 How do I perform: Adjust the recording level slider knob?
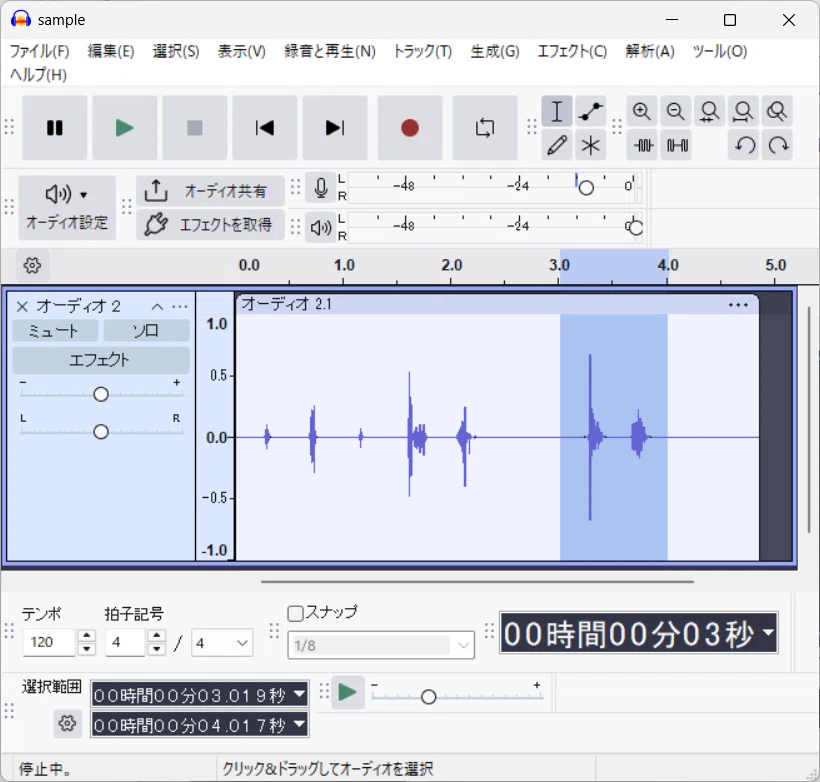(x=586, y=187)
